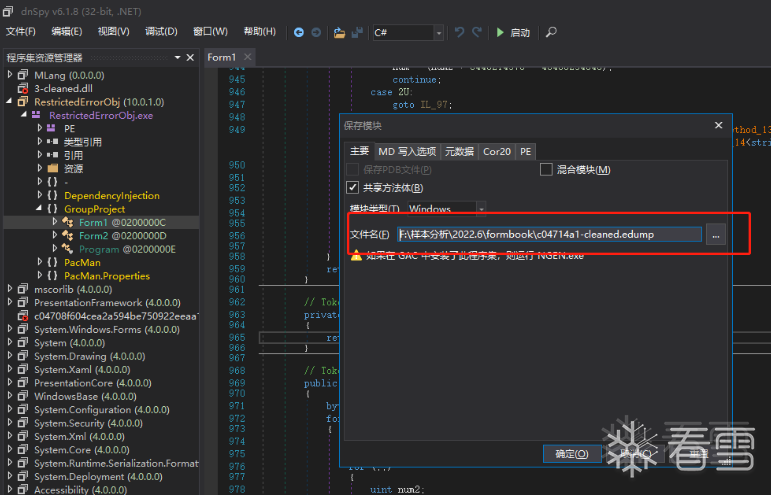Click the 文件名 path input field

point(549,234)
